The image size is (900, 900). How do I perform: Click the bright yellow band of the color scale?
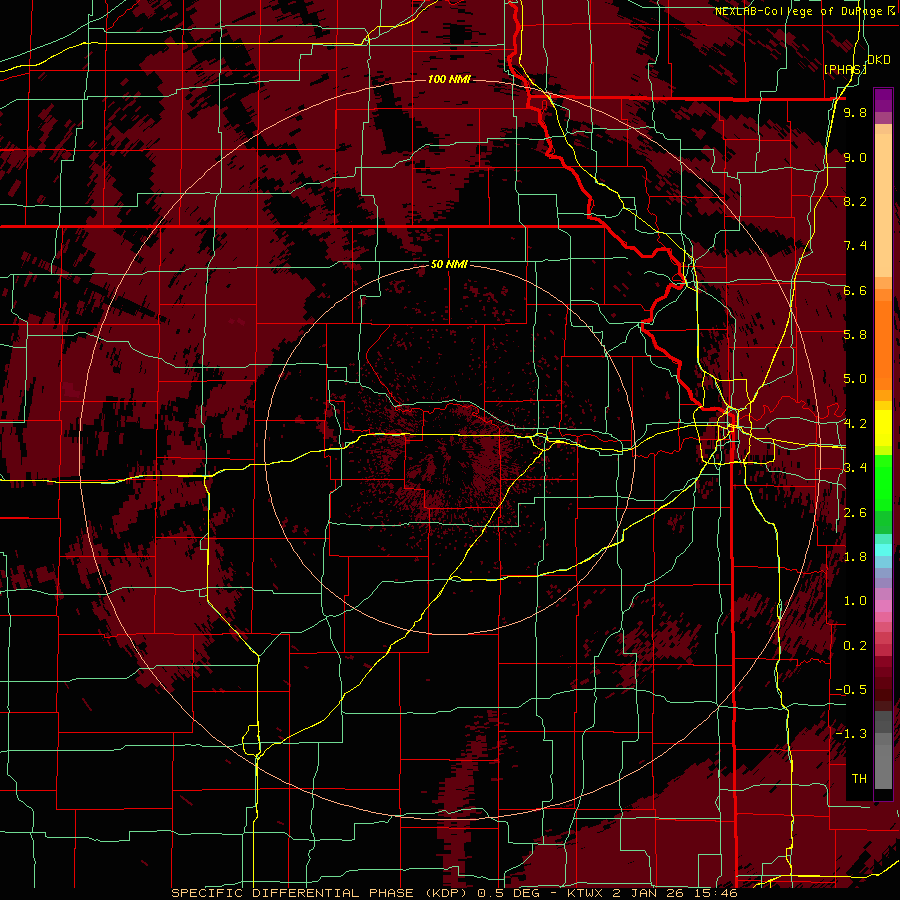(883, 428)
